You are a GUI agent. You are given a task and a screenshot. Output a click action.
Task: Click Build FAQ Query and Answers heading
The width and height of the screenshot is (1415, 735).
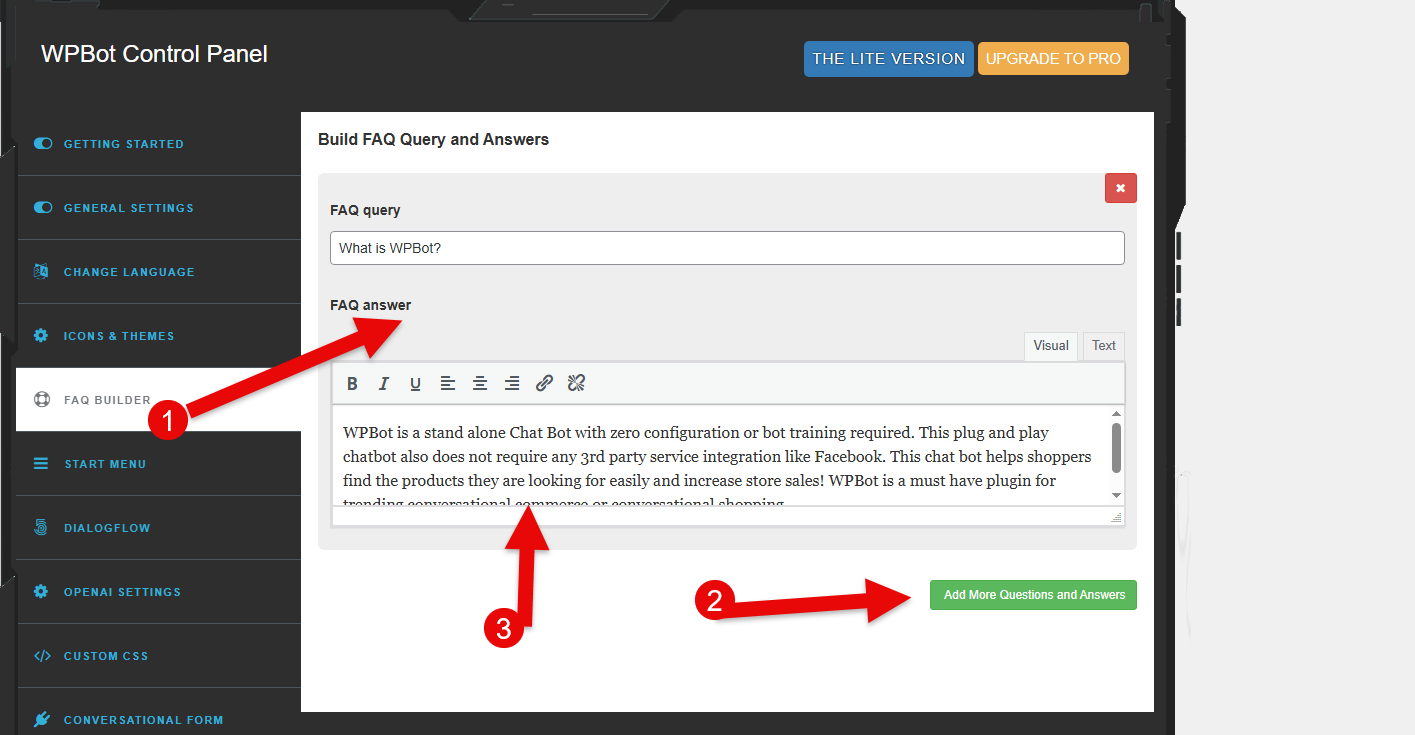tap(433, 140)
